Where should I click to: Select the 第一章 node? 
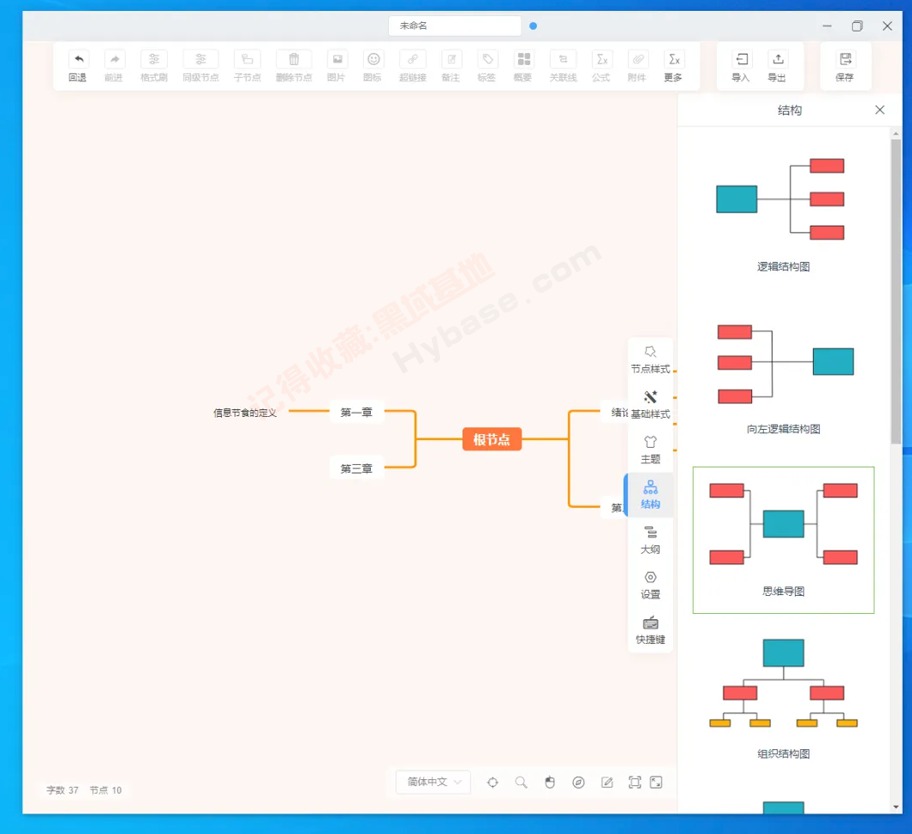(x=357, y=412)
